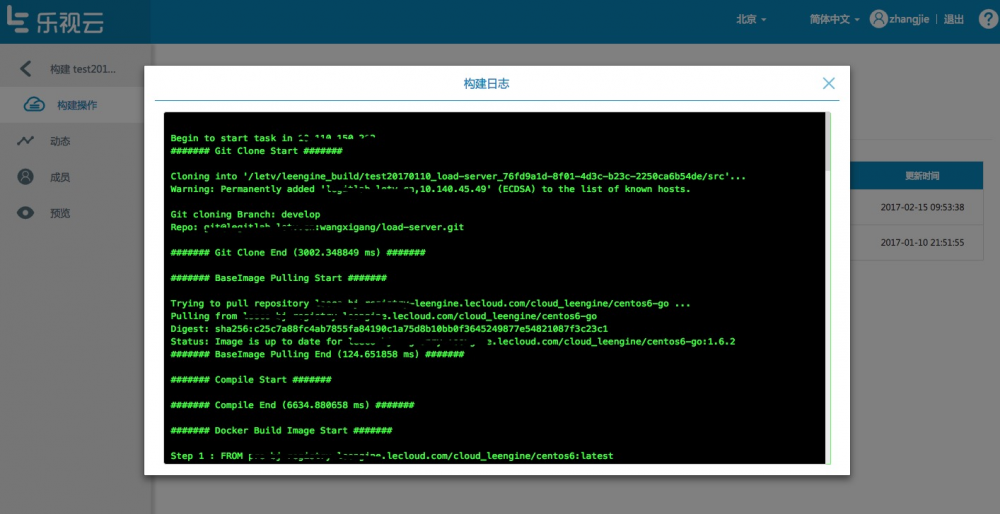Click the 预览 eye icon

click(x=26, y=213)
